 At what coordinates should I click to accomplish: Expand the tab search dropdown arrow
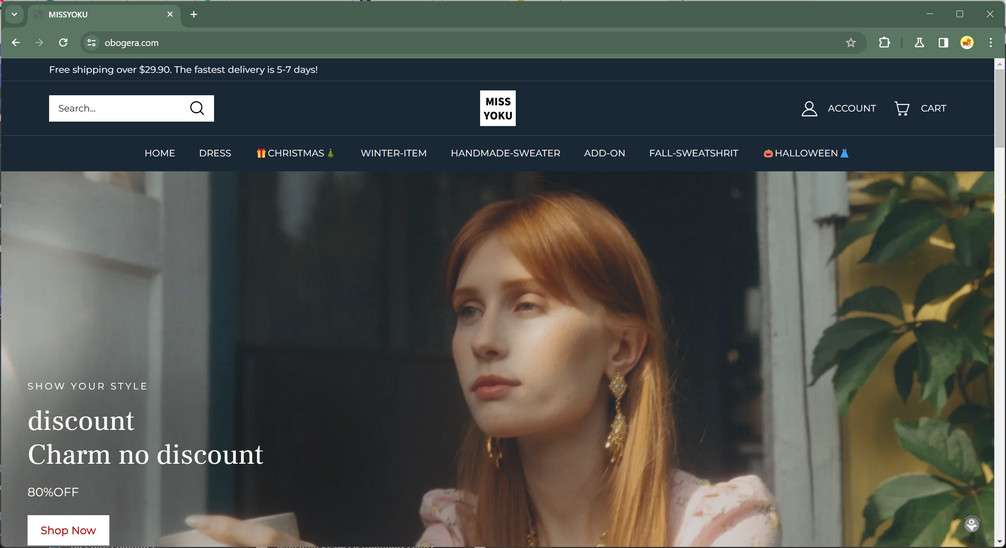(x=14, y=14)
